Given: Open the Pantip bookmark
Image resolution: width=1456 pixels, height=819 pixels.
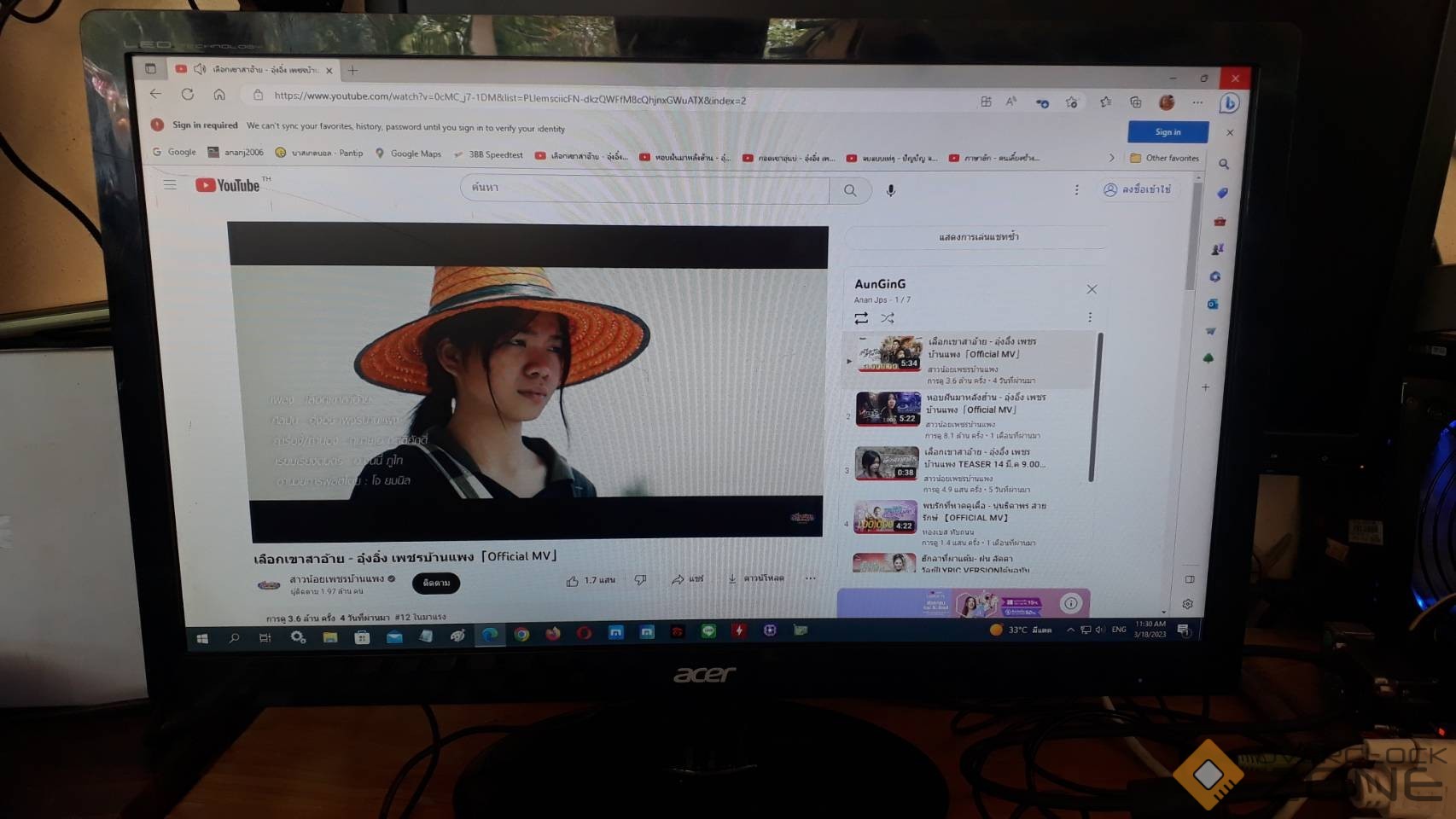Looking at the screenshot, I should pyautogui.click(x=319, y=153).
